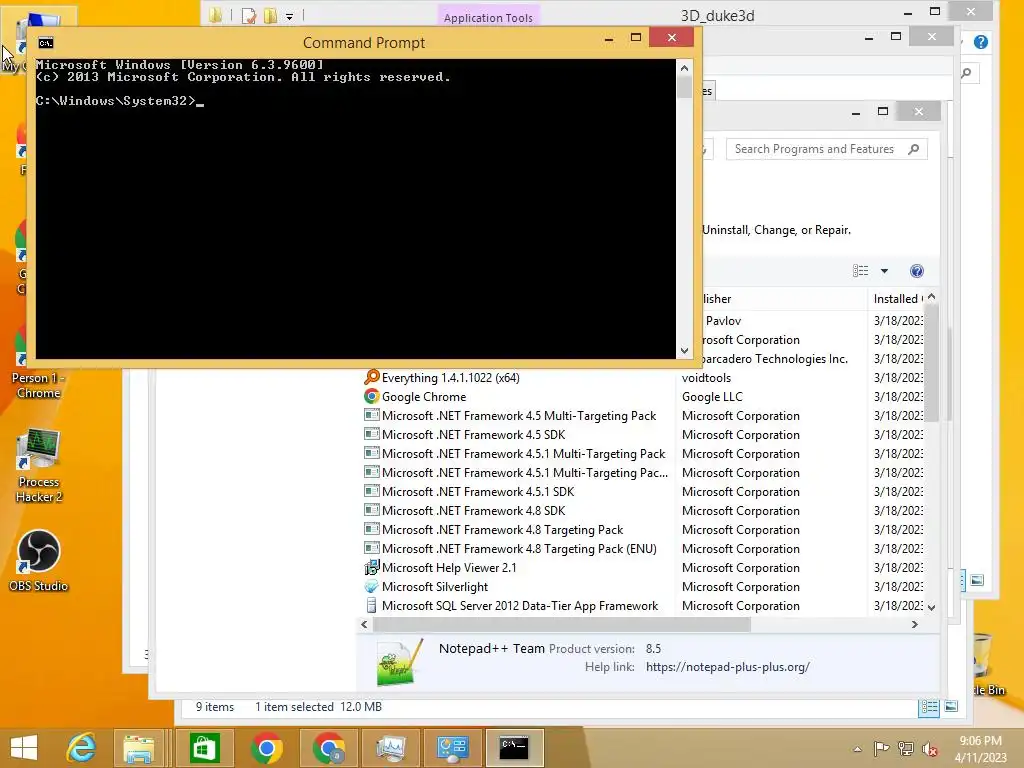The image size is (1024, 768).
Task: Select the Google Chrome program entry
Action: pyautogui.click(x=424, y=396)
